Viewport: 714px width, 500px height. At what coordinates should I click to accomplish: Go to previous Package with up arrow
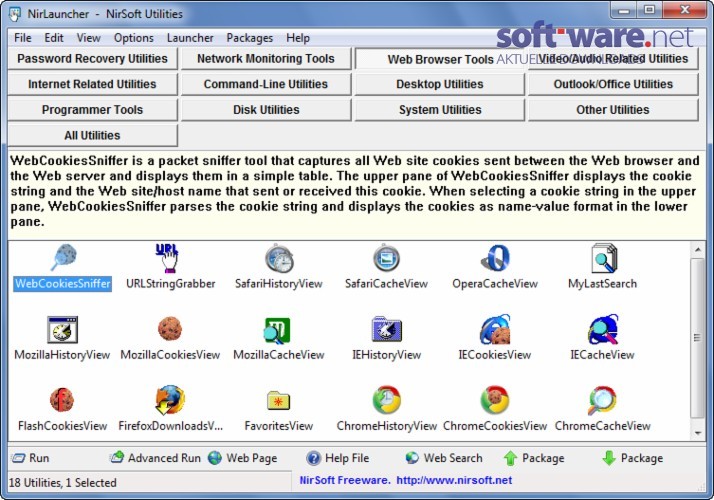click(x=534, y=458)
